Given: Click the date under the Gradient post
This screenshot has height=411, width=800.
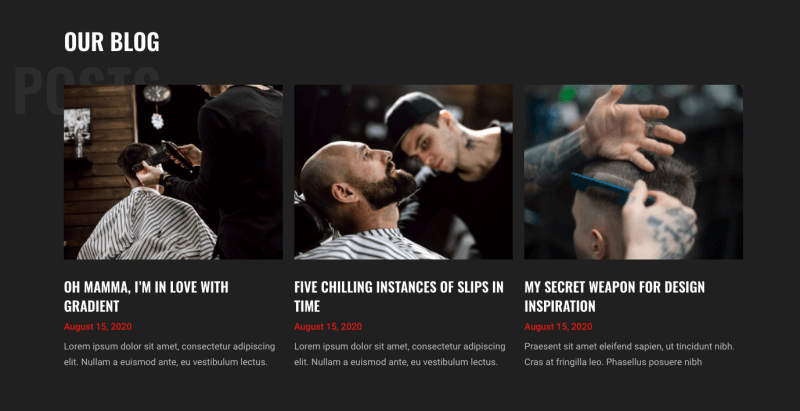Looking at the screenshot, I should click(x=97, y=327).
